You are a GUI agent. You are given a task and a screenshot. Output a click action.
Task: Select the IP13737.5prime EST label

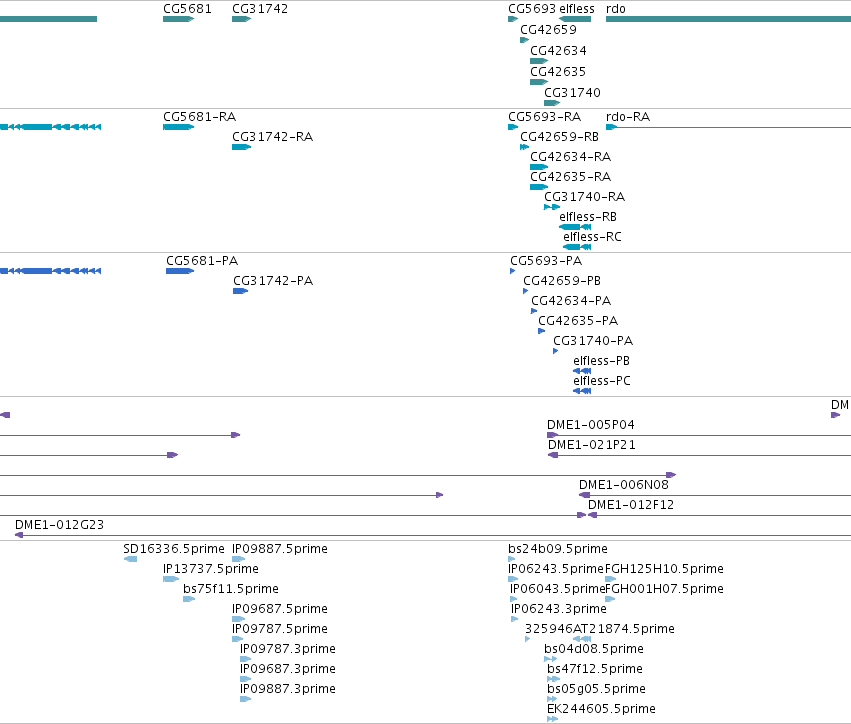(211, 569)
